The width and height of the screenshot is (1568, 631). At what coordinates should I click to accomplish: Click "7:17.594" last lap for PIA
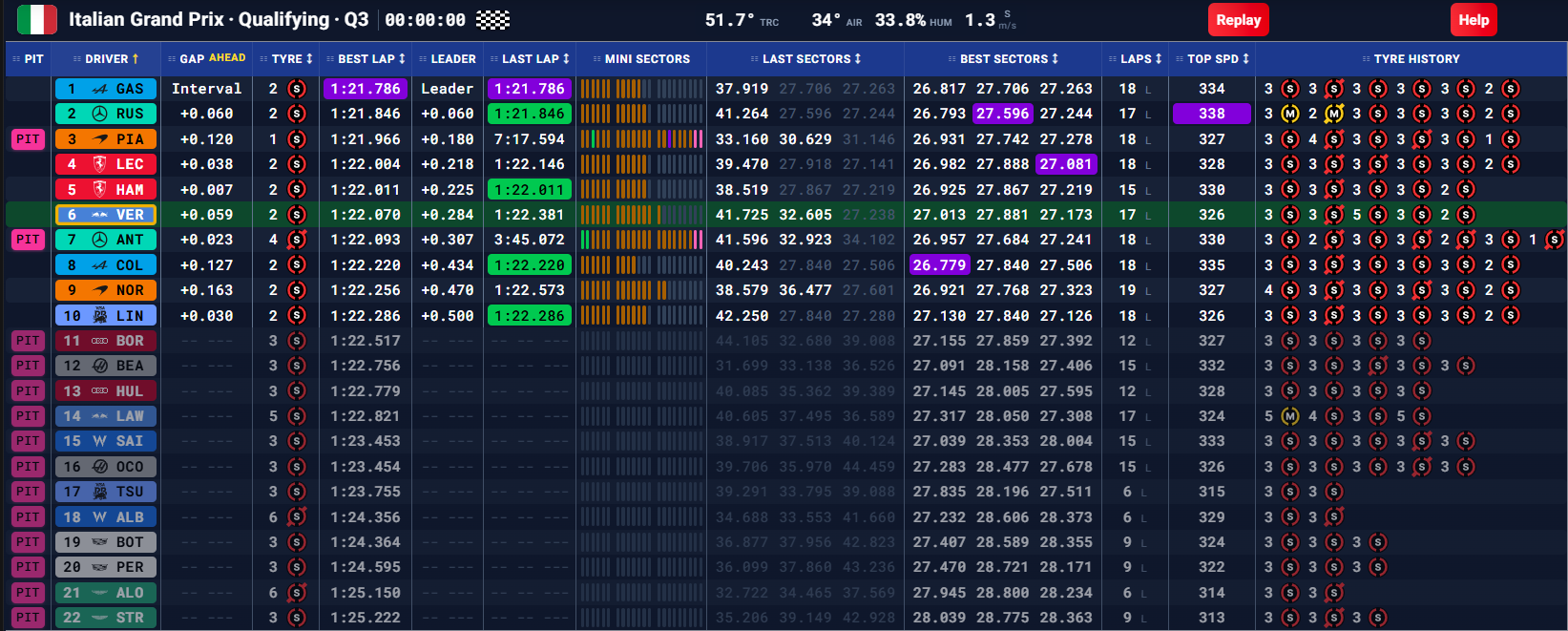tap(530, 139)
